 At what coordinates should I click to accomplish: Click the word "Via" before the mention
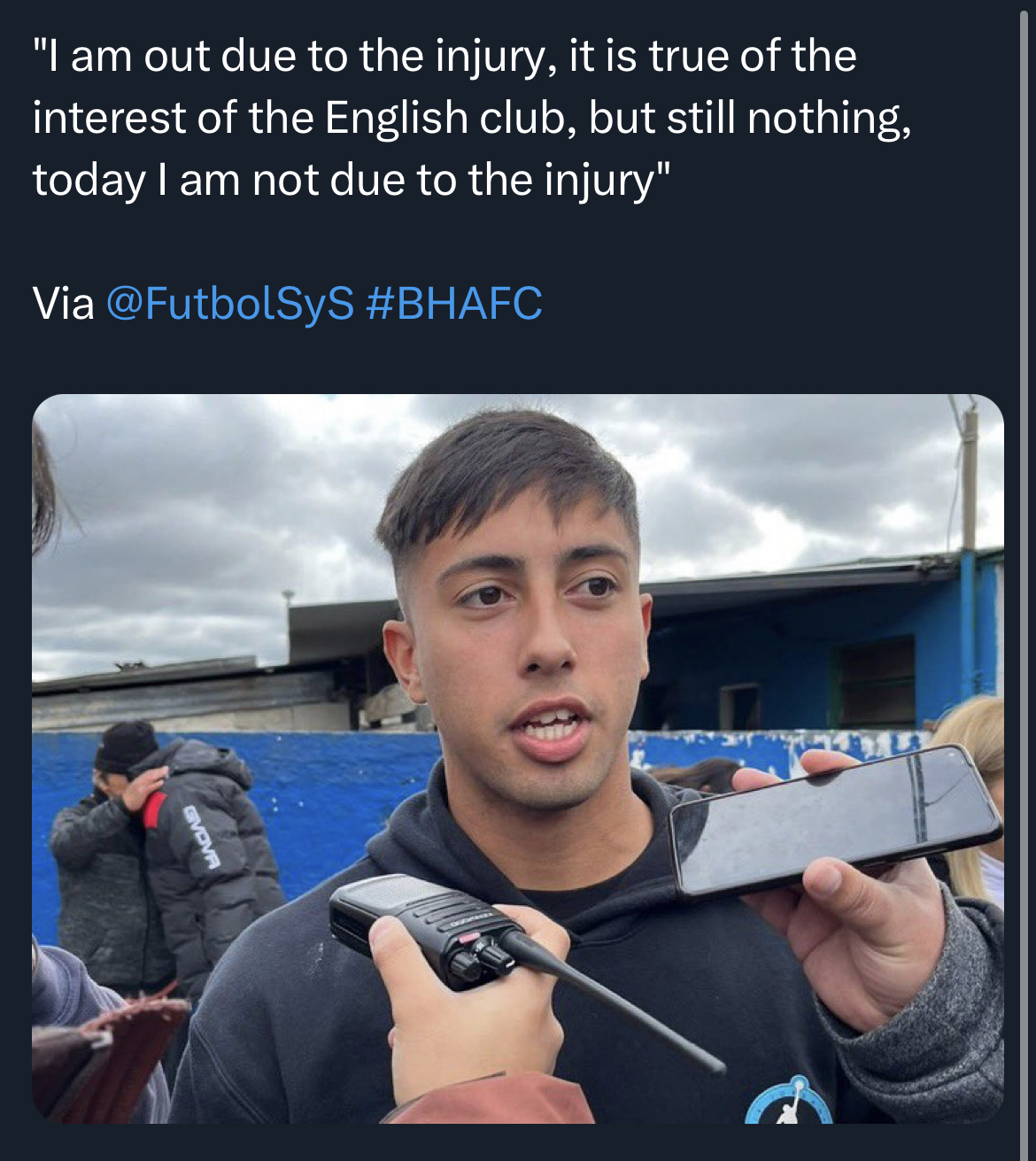click(64, 304)
